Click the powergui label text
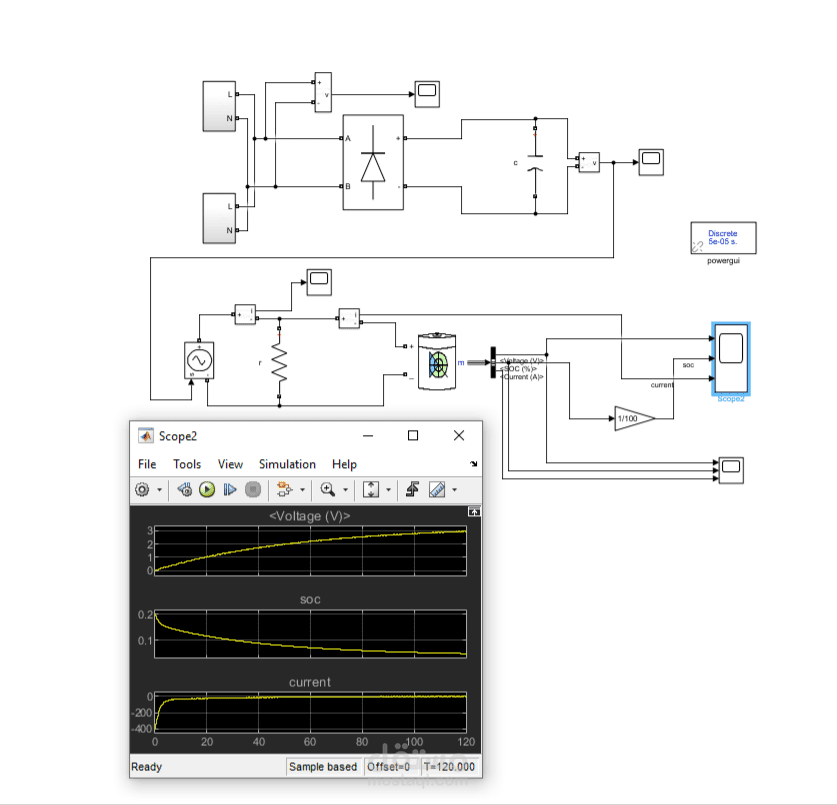Viewport: 837px width, 805px height. pos(723,261)
